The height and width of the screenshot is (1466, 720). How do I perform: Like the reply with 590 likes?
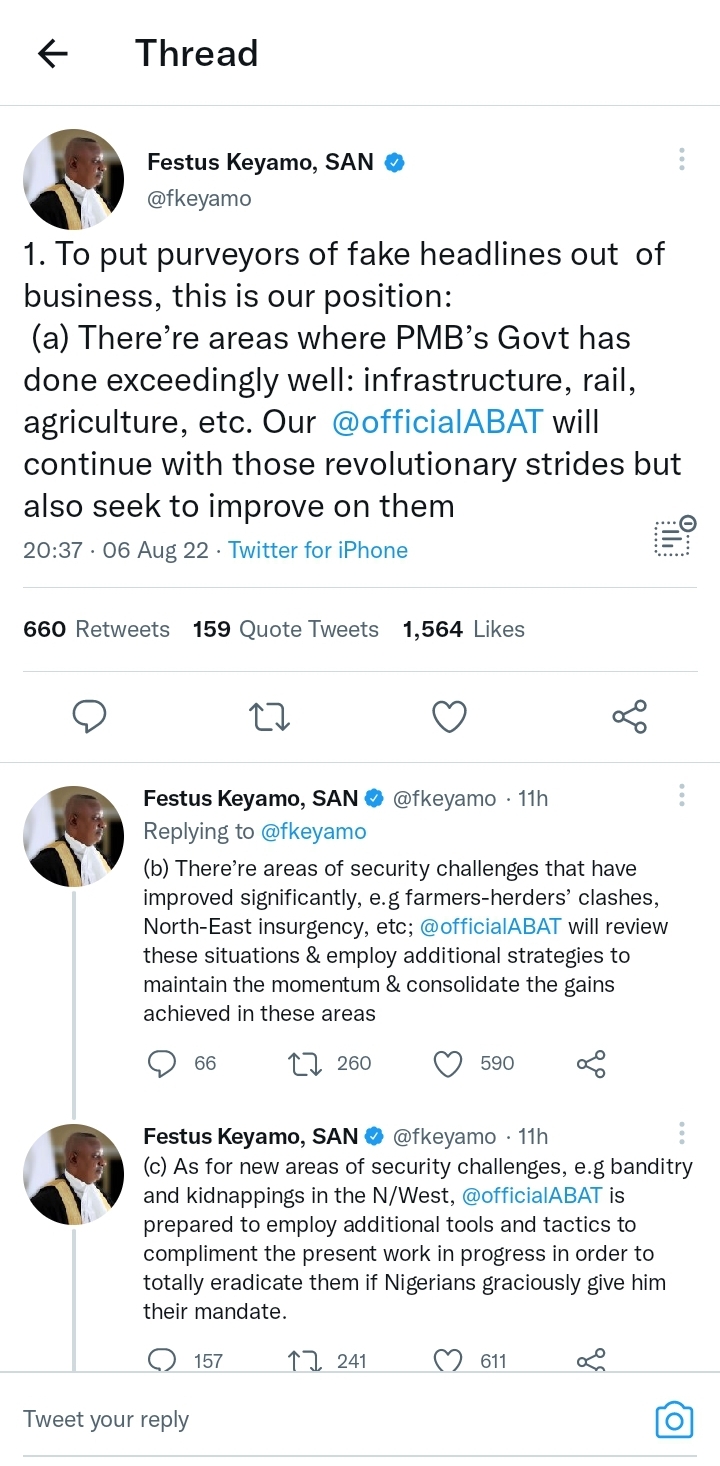448,1063
